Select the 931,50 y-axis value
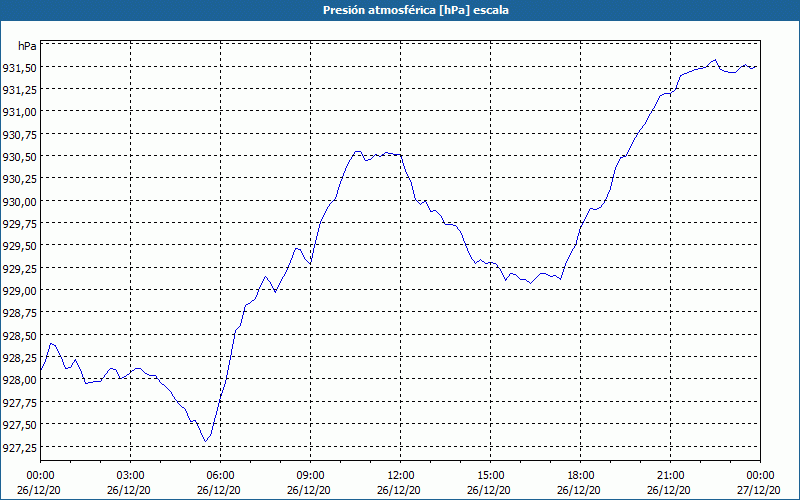800x500 pixels. coord(19,67)
